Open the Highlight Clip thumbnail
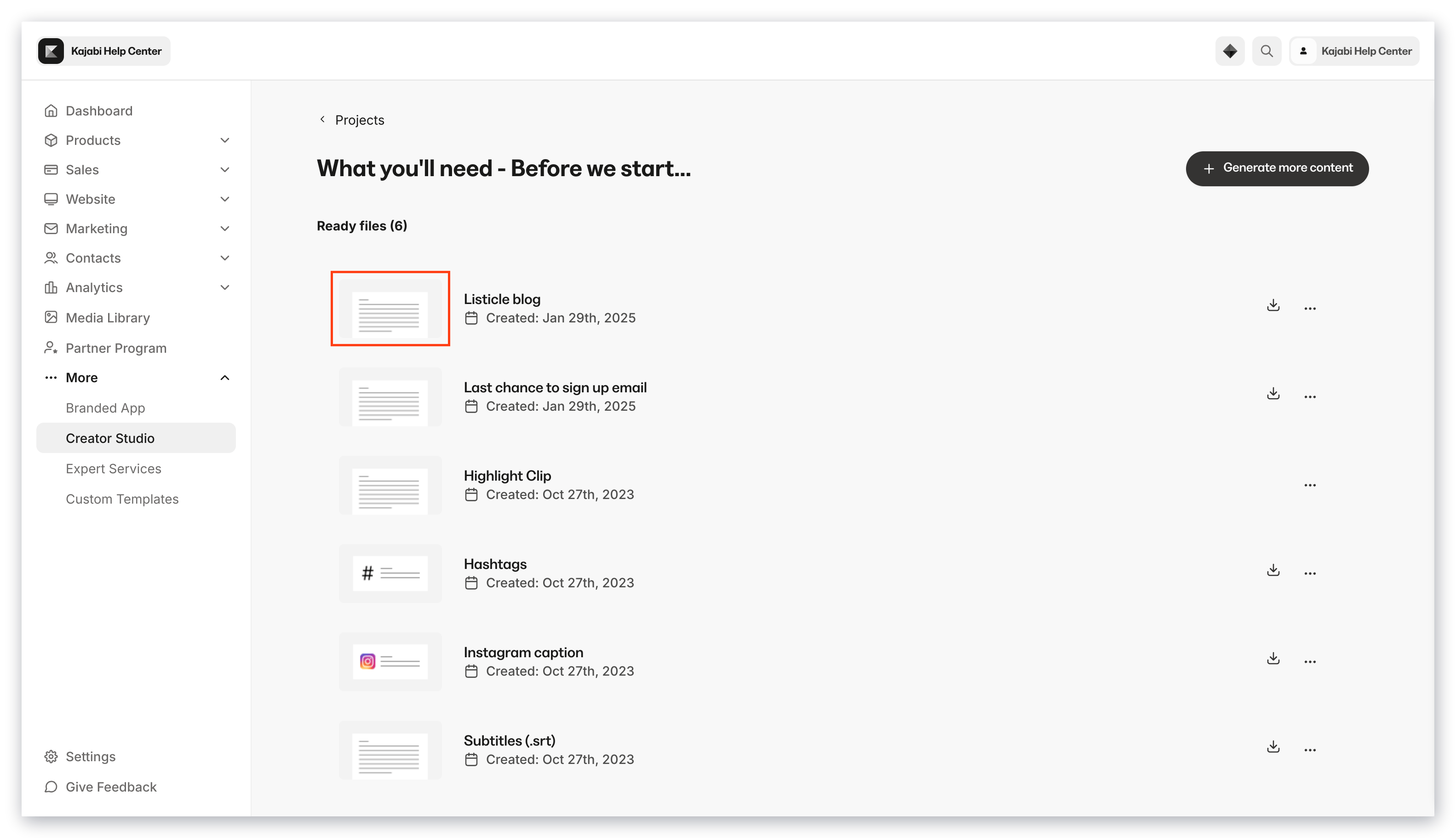 point(390,485)
